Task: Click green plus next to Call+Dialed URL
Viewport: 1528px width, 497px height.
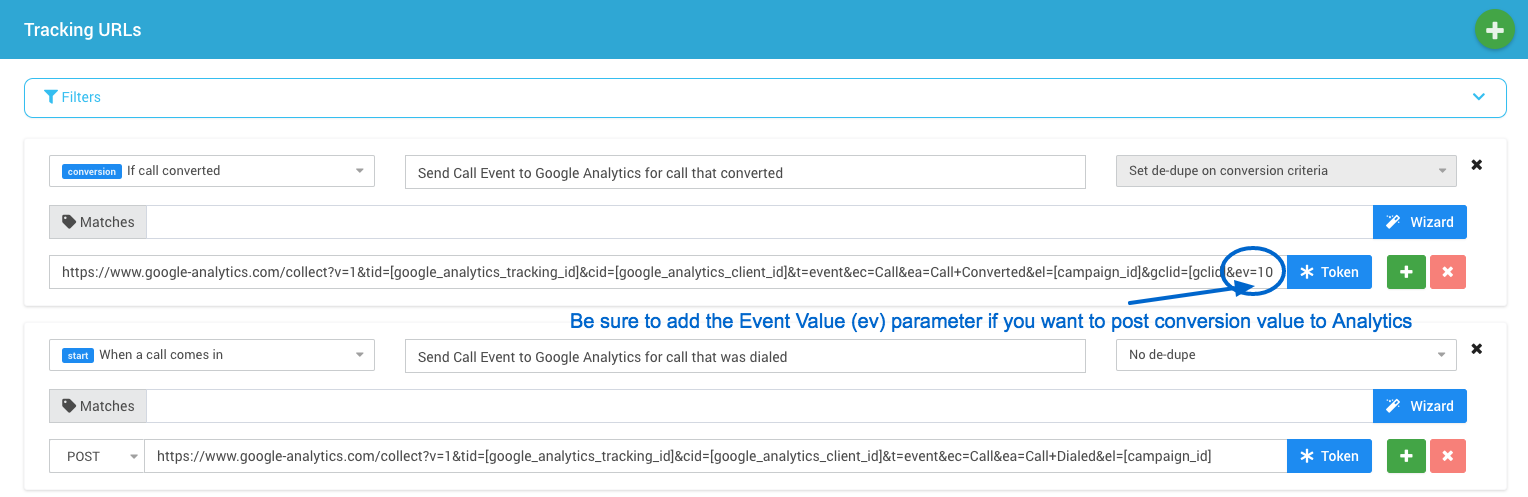Action: [x=1406, y=456]
